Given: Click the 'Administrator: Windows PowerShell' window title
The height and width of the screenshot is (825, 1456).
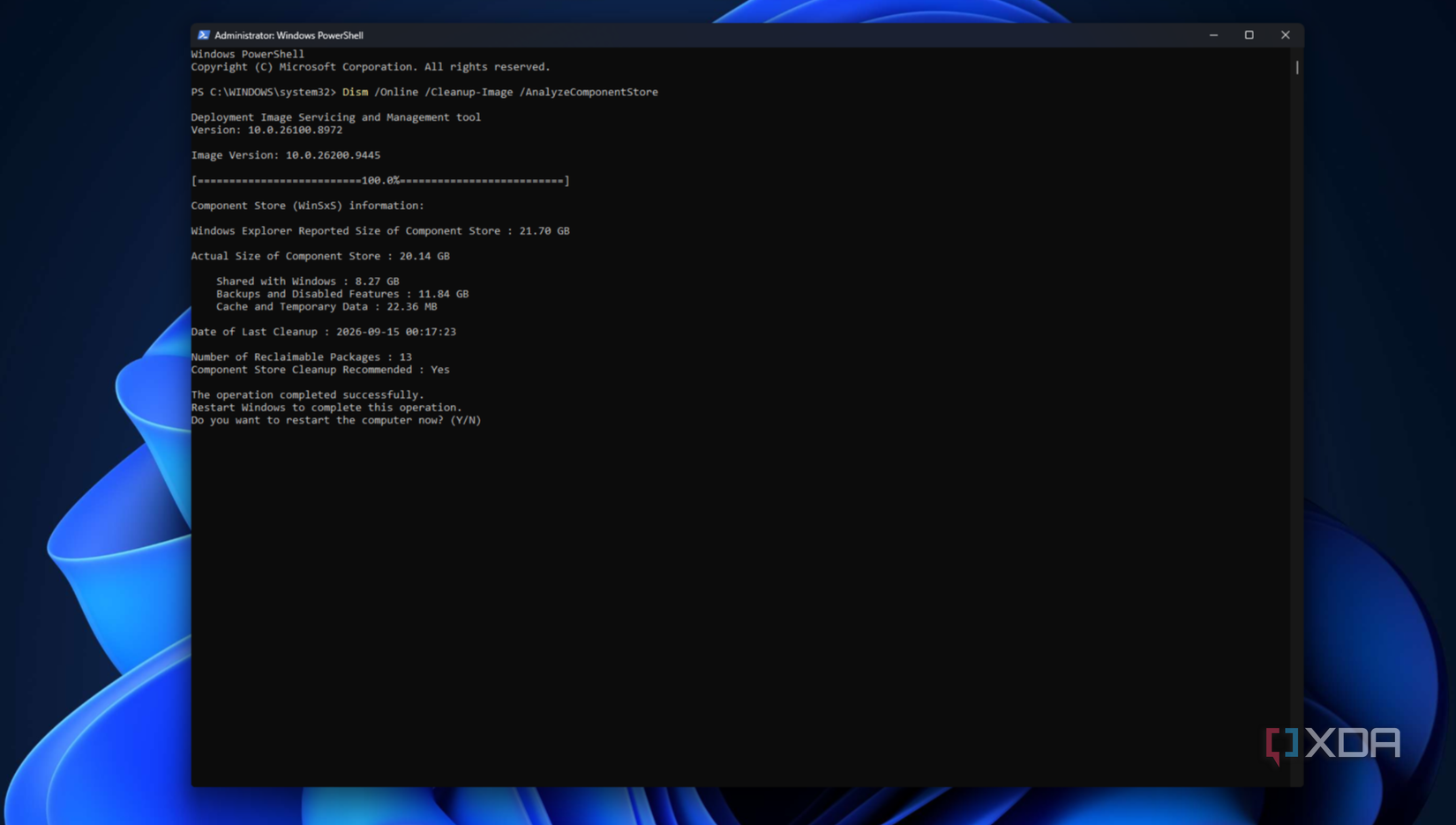Looking at the screenshot, I should point(289,35).
